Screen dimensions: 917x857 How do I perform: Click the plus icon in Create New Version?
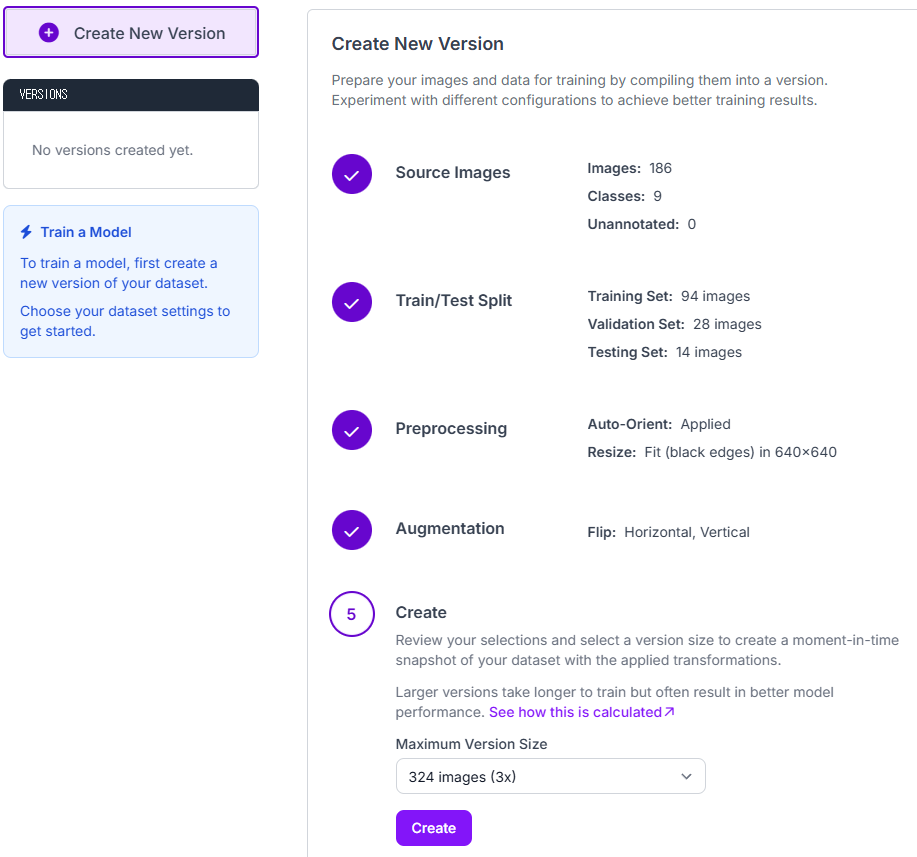point(49,33)
